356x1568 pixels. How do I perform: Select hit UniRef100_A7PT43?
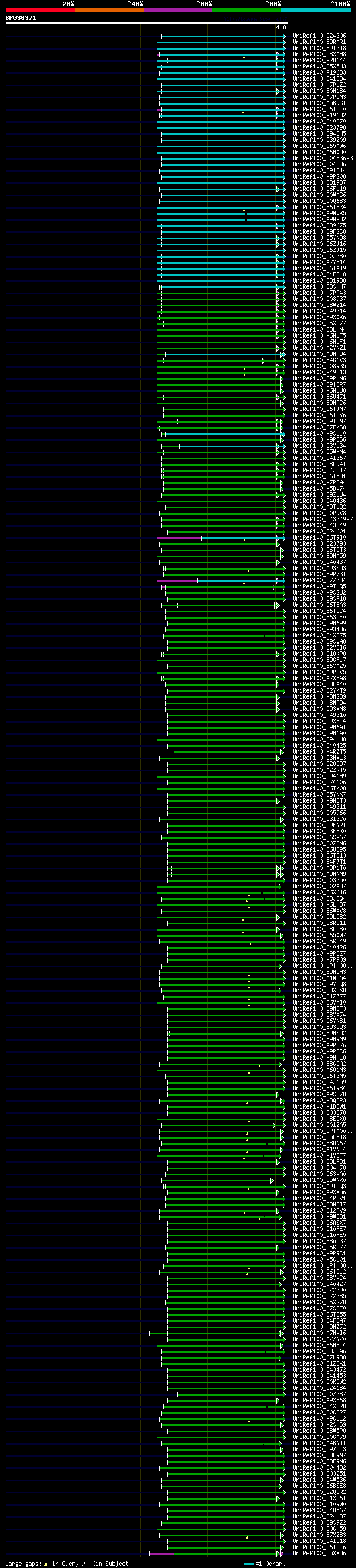coord(319,293)
